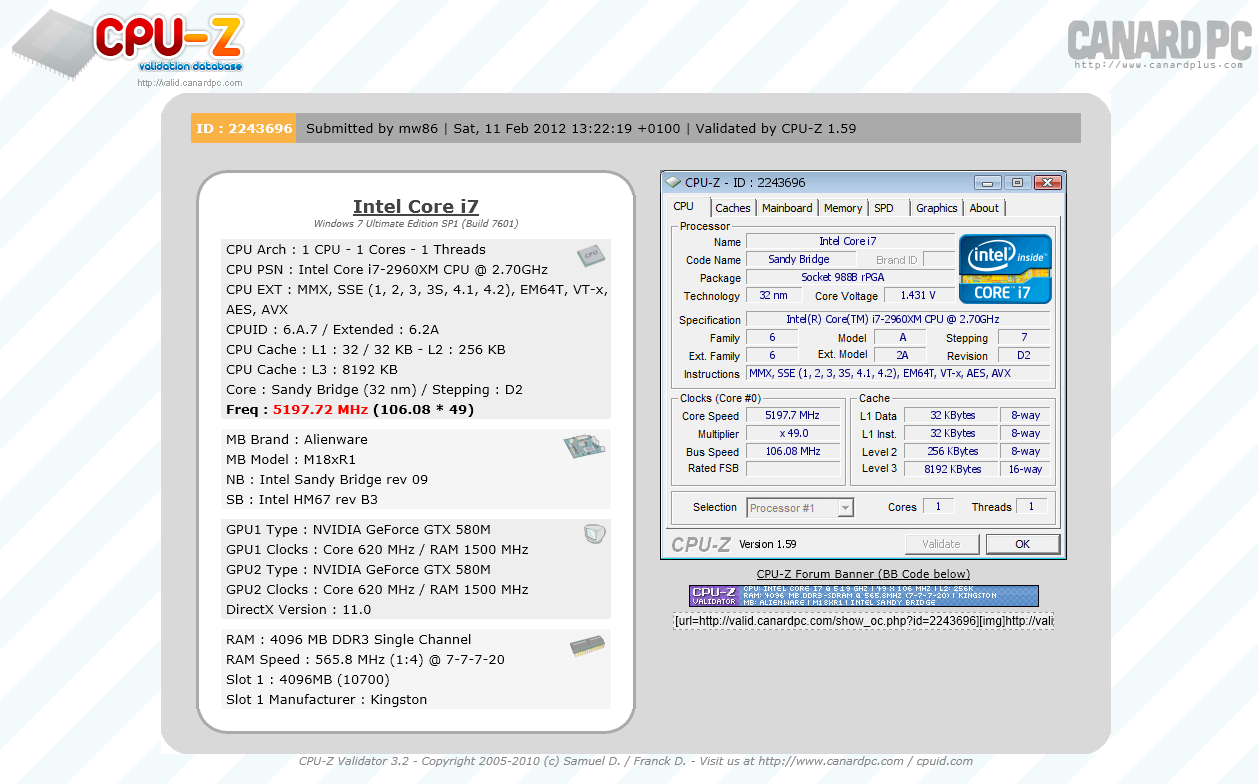The width and height of the screenshot is (1258, 784).
Task: Click the BB code URL text field
Action: pos(863,621)
